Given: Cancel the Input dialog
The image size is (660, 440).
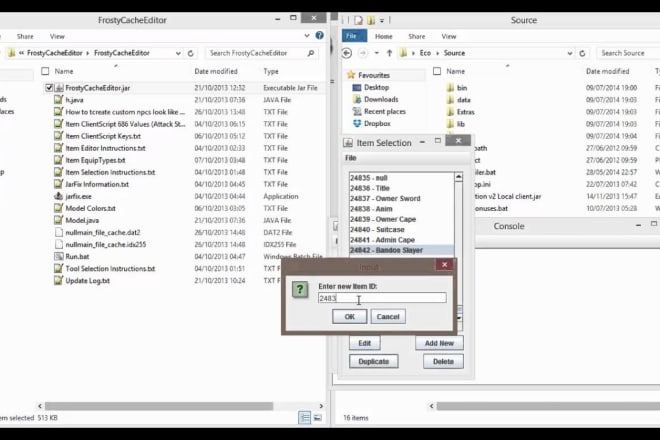Looking at the screenshot, I should 388,317.
